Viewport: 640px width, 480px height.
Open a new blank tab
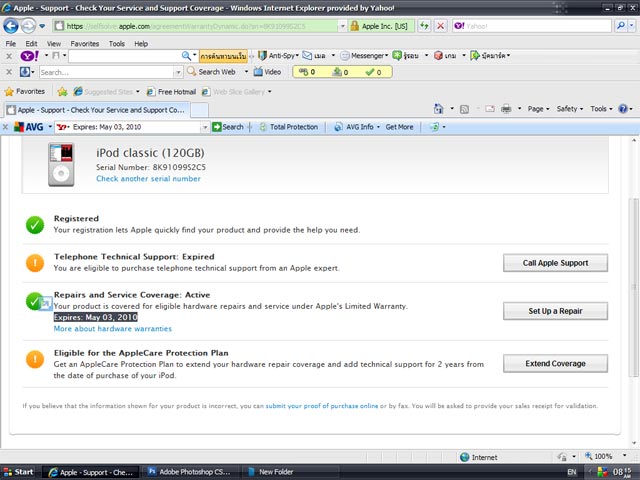point(200,110)
